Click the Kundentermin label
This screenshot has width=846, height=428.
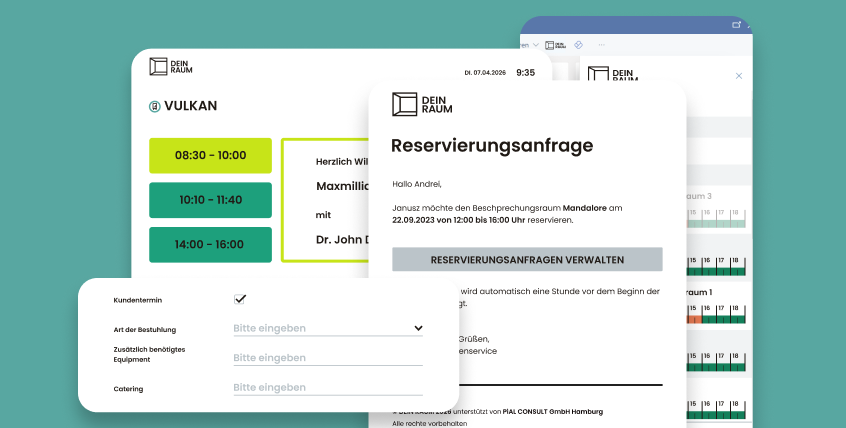click(138, 300)
